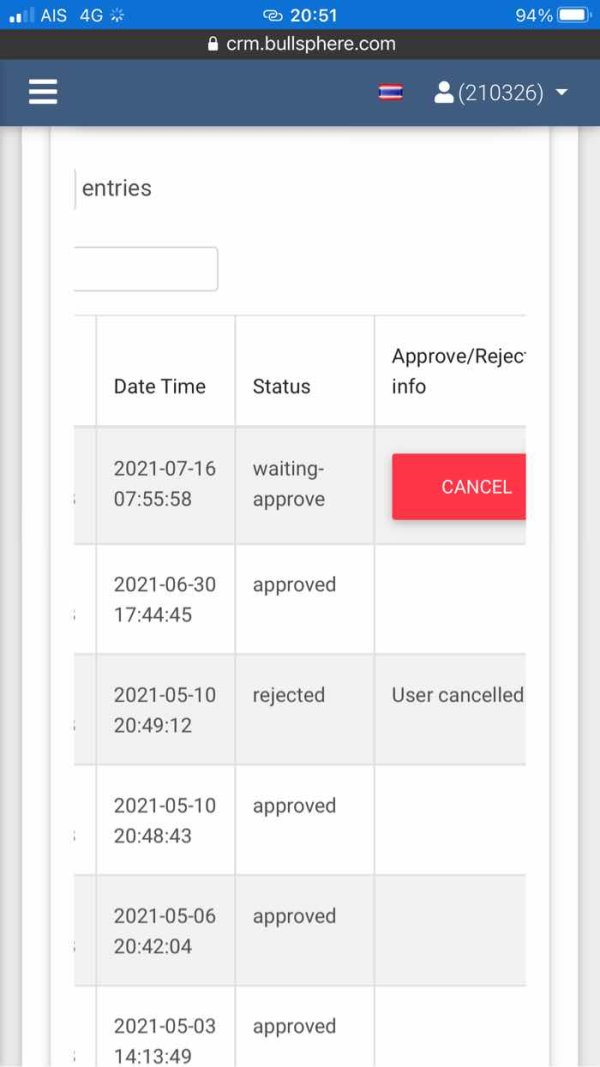
Task: Click Approve/Reject info column header
Action: pyautogui.click(x=456, y=371)
